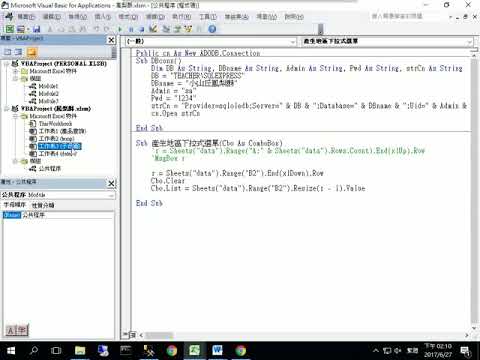This screenshot has height=360, width=480.
Task: Switch to the 字母順序 properties tab
Action: pyautogui.click(x=14, y=205)
